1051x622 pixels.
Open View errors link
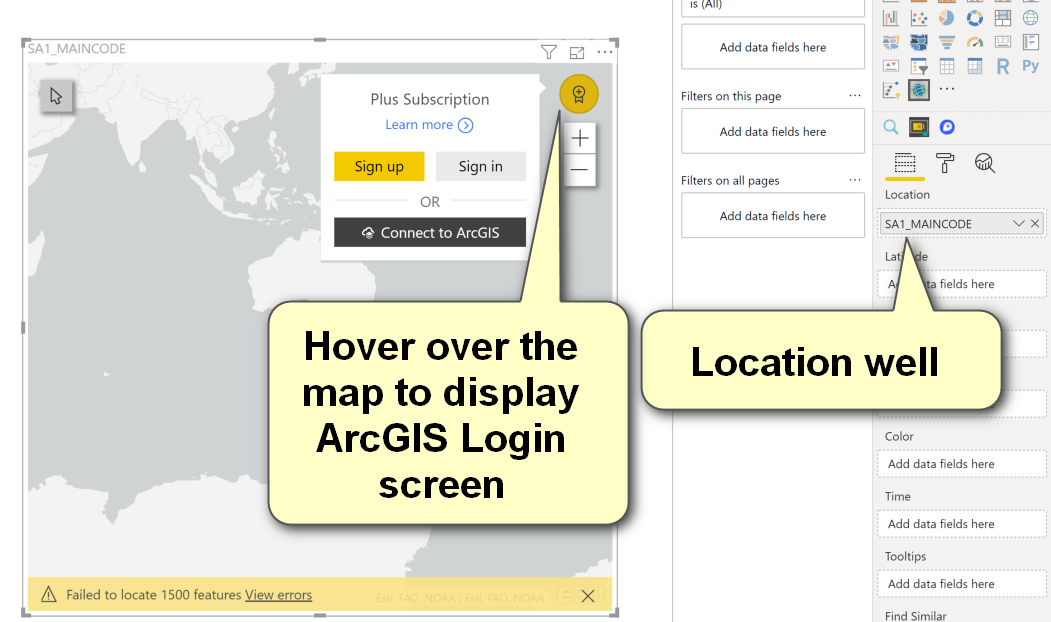coord(278,595)
